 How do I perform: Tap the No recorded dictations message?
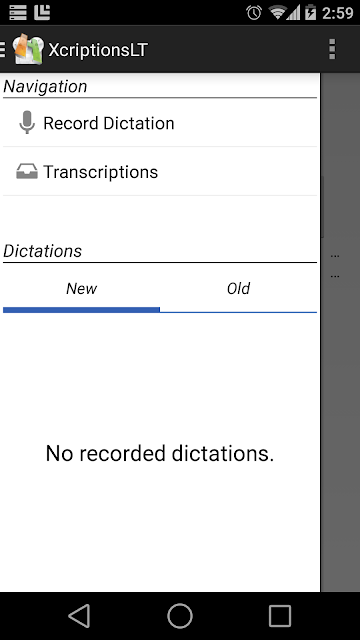[x=160, y=453]
